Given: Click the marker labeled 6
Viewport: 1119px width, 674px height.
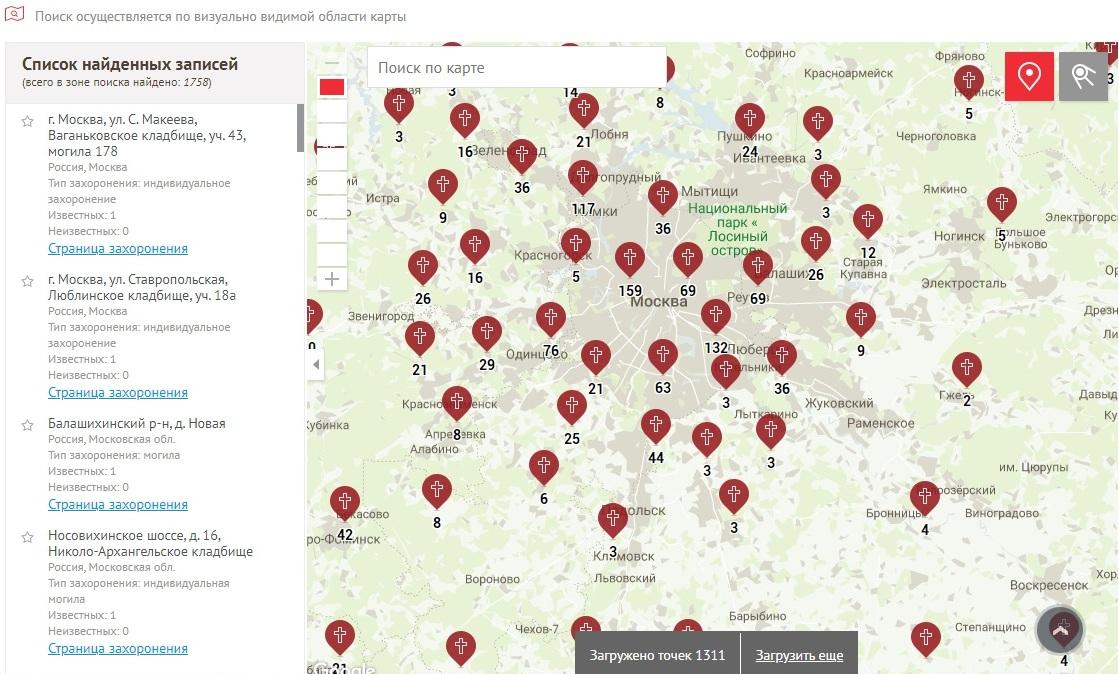Looking at the screenshot, I should (544, 468).
